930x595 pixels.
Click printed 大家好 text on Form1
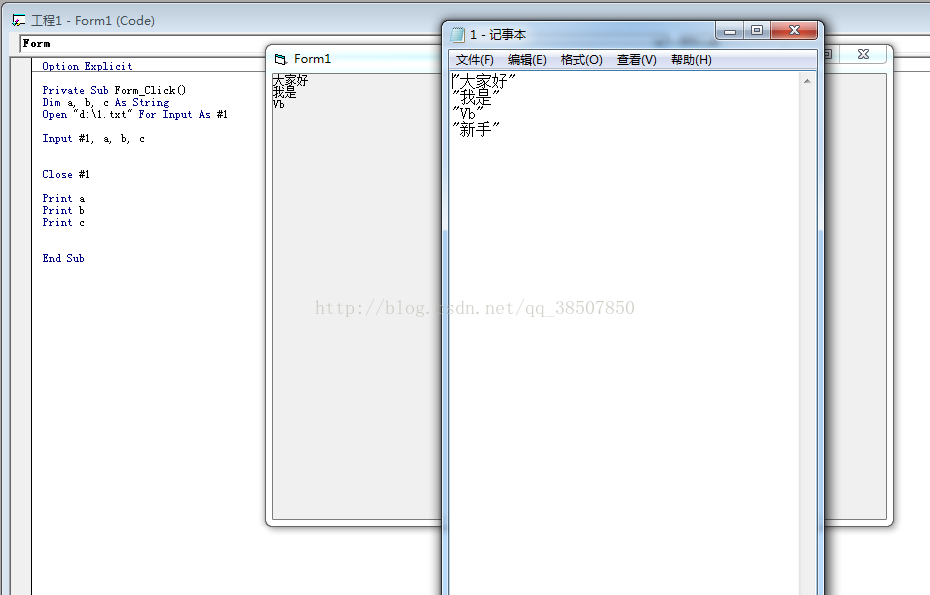(291, 80)
